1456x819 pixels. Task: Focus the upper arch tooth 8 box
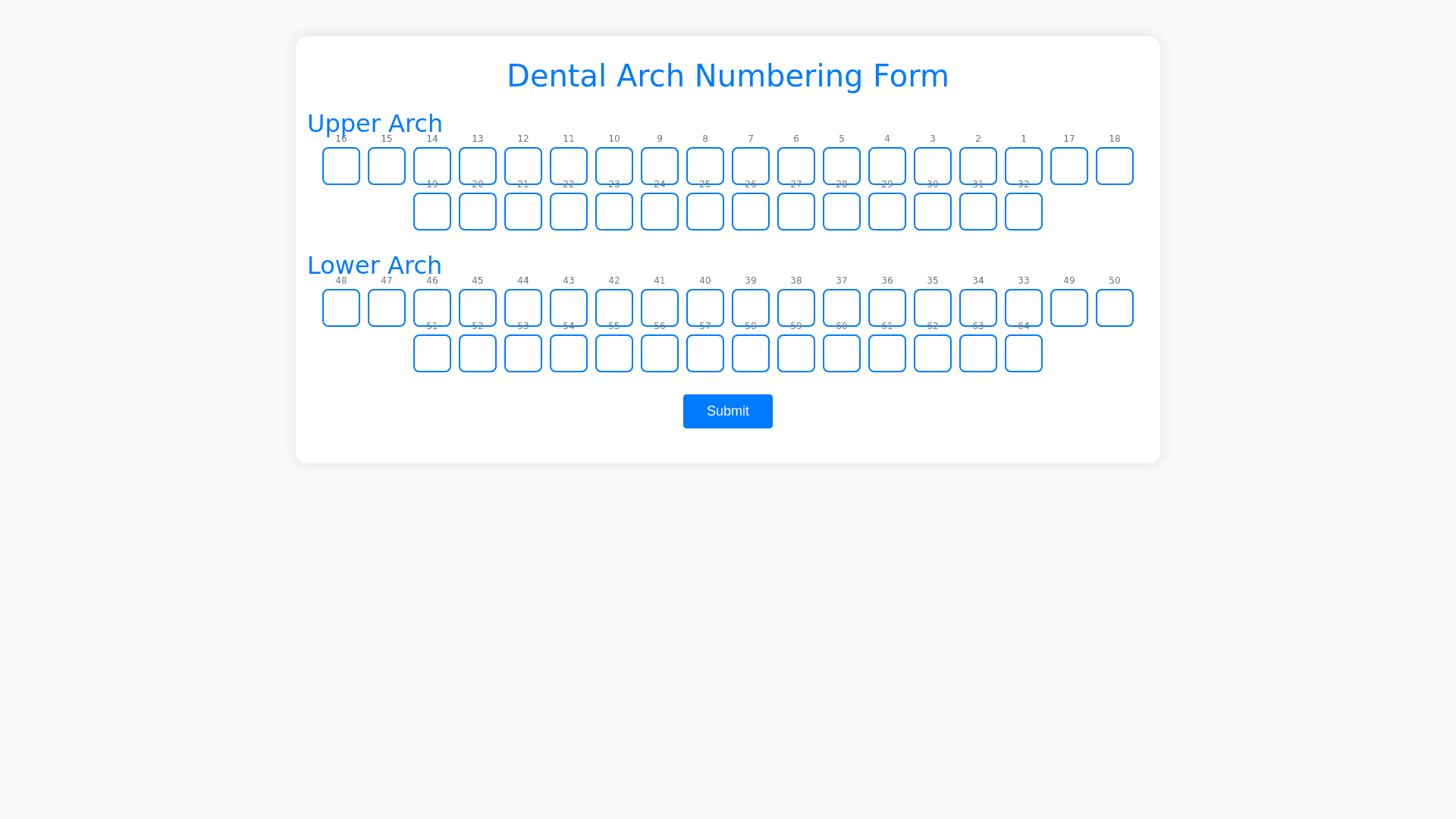coord(705,166)
